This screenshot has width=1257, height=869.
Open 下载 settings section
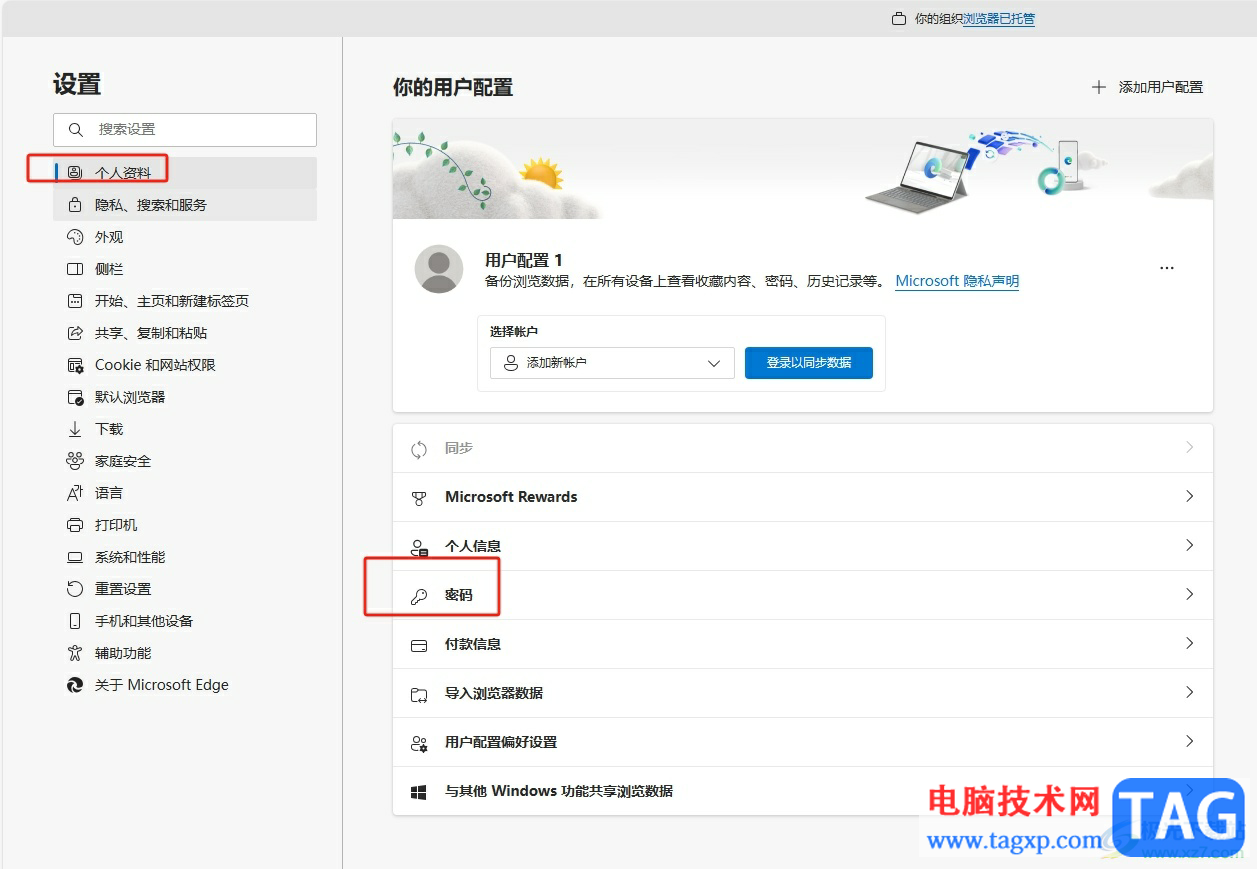185,429
